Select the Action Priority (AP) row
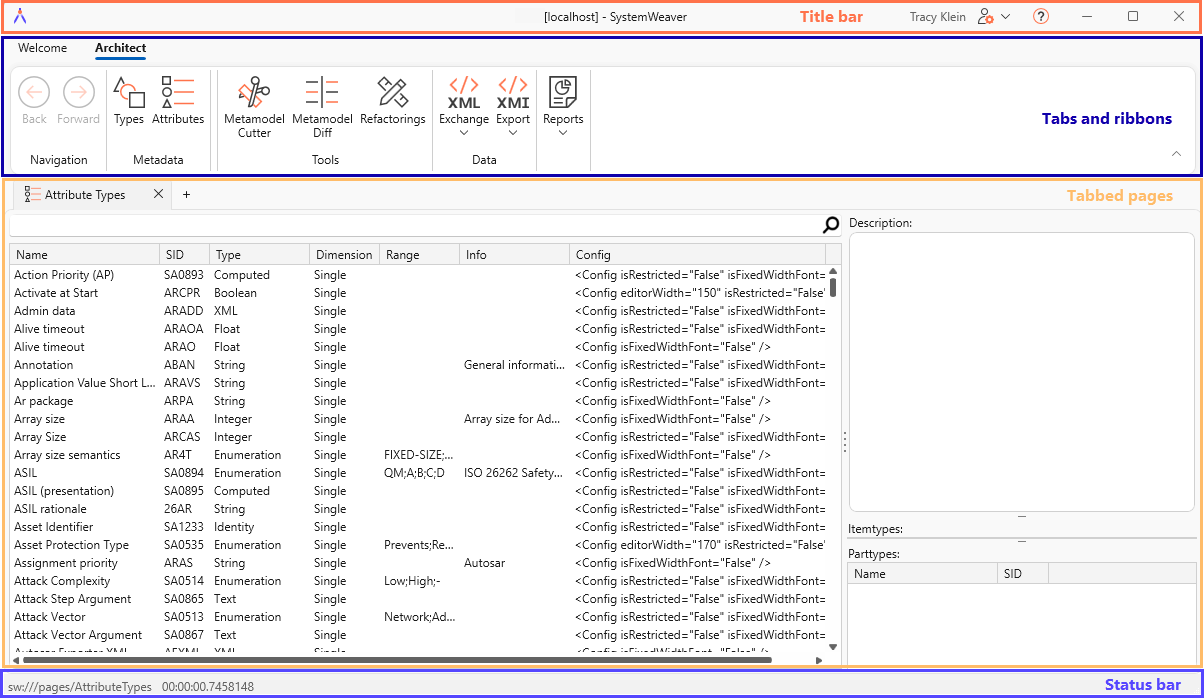This screenshot has height=699, width=1204. pos(418,275)
